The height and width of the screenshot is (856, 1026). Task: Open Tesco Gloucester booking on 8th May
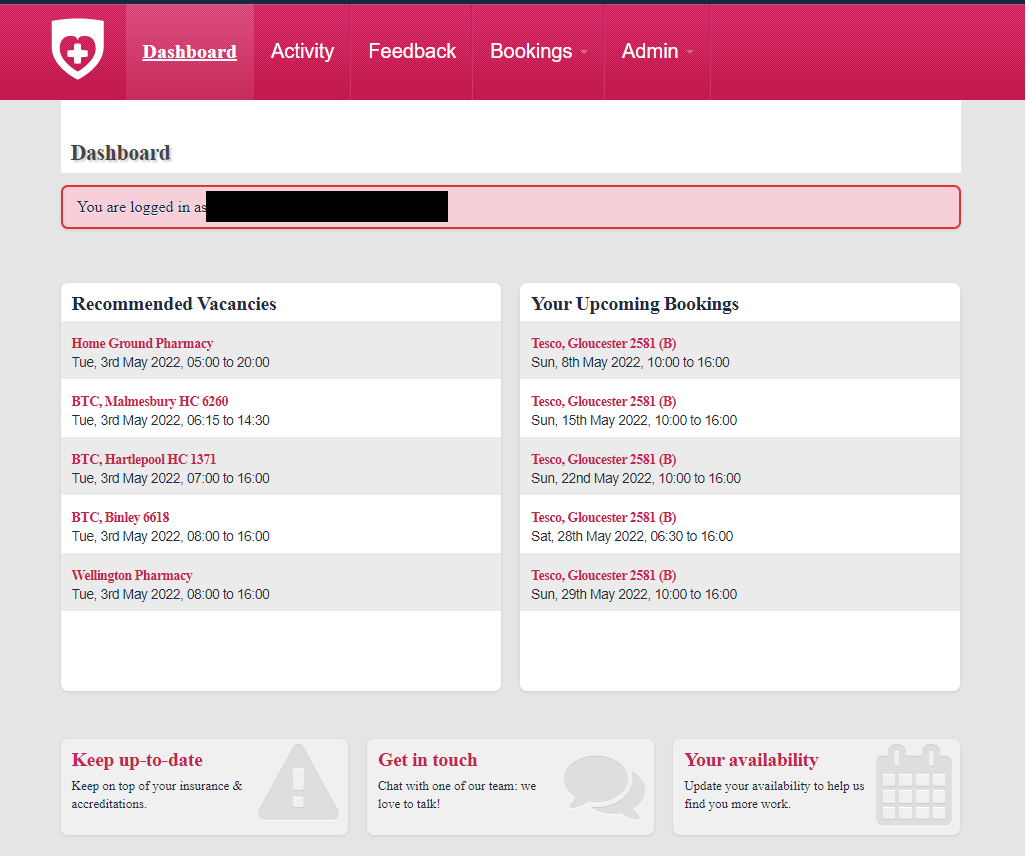[603, 343]
